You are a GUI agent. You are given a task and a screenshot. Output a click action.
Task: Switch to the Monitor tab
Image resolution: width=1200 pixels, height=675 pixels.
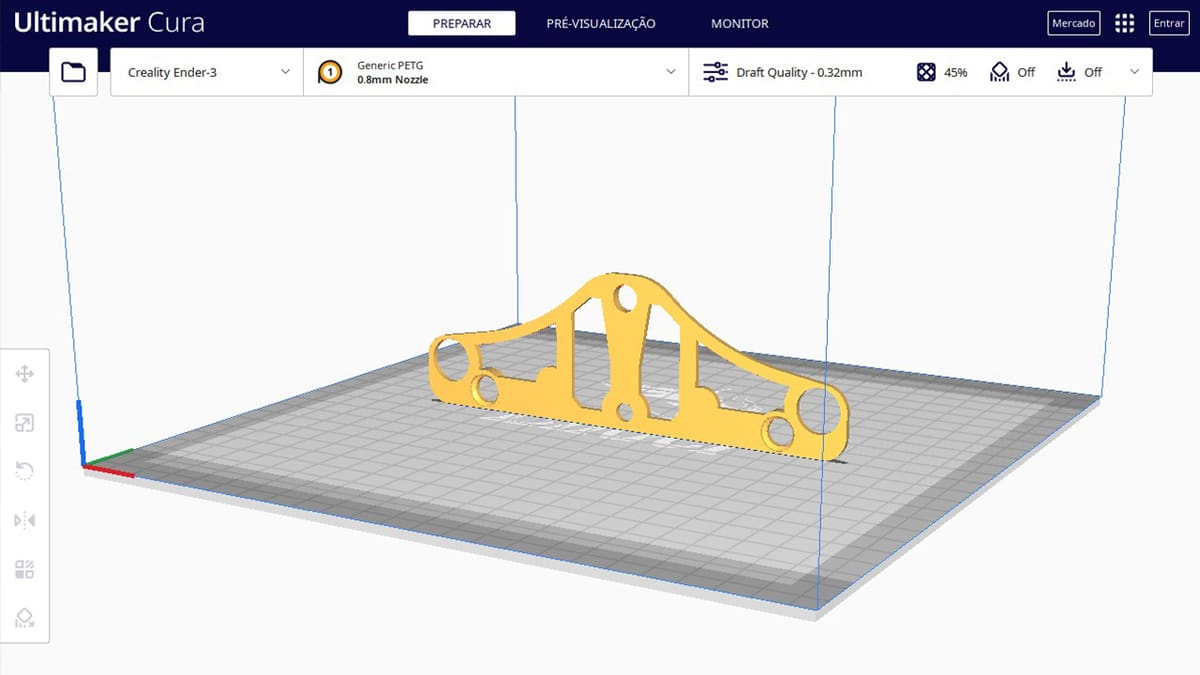[739, 23]
